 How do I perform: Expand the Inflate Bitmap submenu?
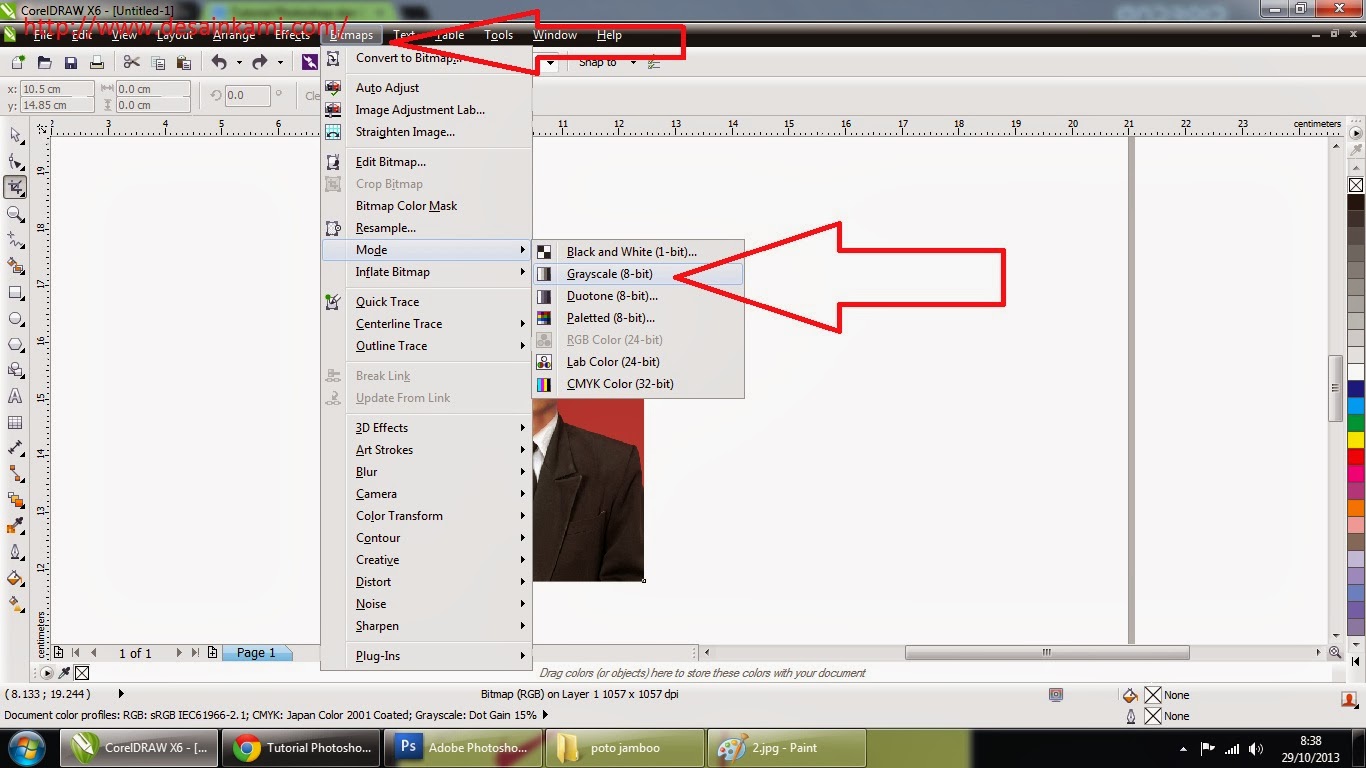427,272
